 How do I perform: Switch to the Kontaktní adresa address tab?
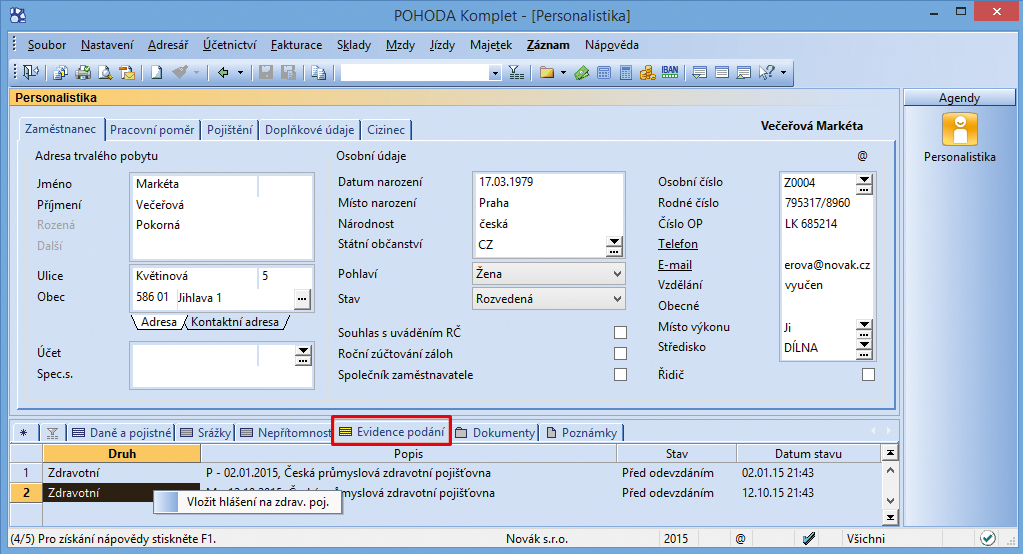[x=235, y=322]
